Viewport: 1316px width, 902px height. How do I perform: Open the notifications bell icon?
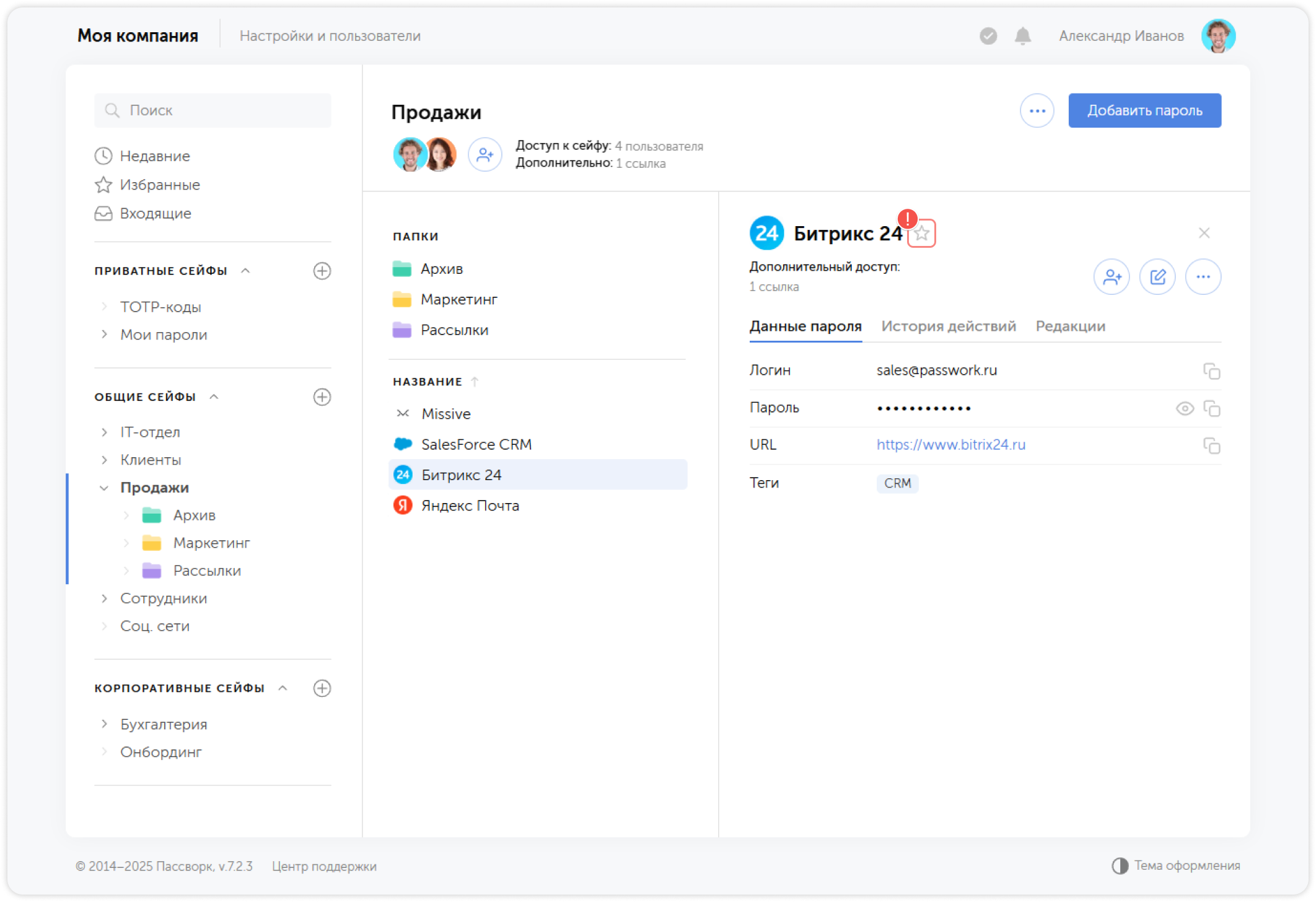coord(1022,36)
